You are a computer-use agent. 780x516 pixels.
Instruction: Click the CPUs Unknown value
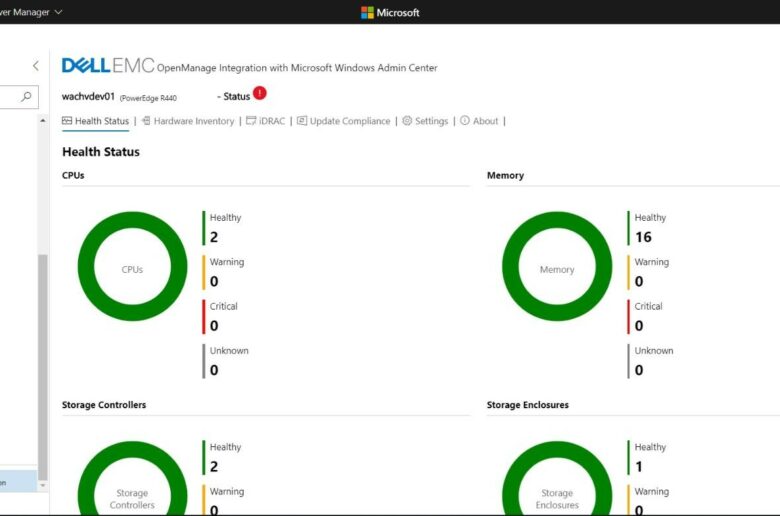[214, 370]
